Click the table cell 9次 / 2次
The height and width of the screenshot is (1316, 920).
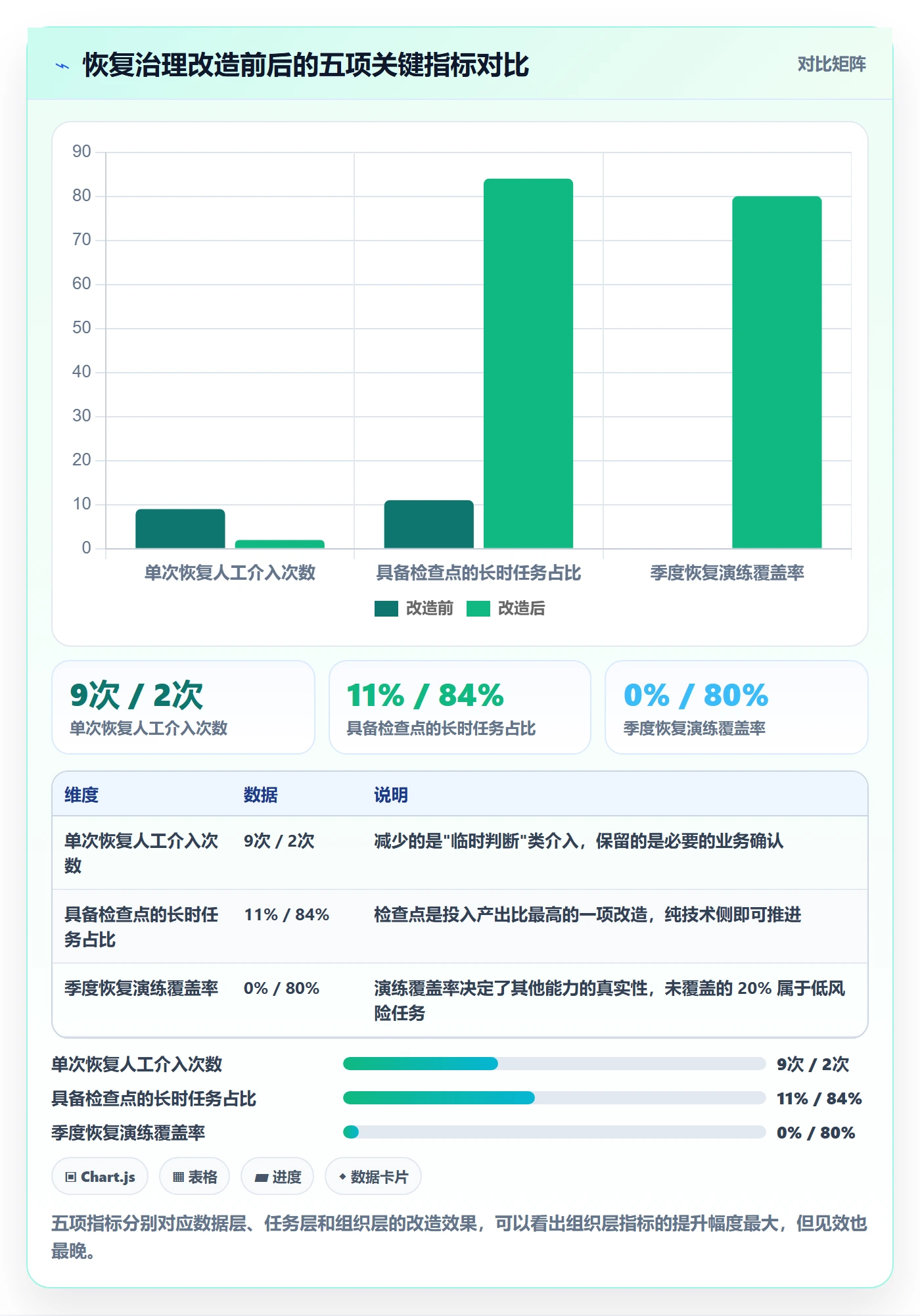point(279,841)
